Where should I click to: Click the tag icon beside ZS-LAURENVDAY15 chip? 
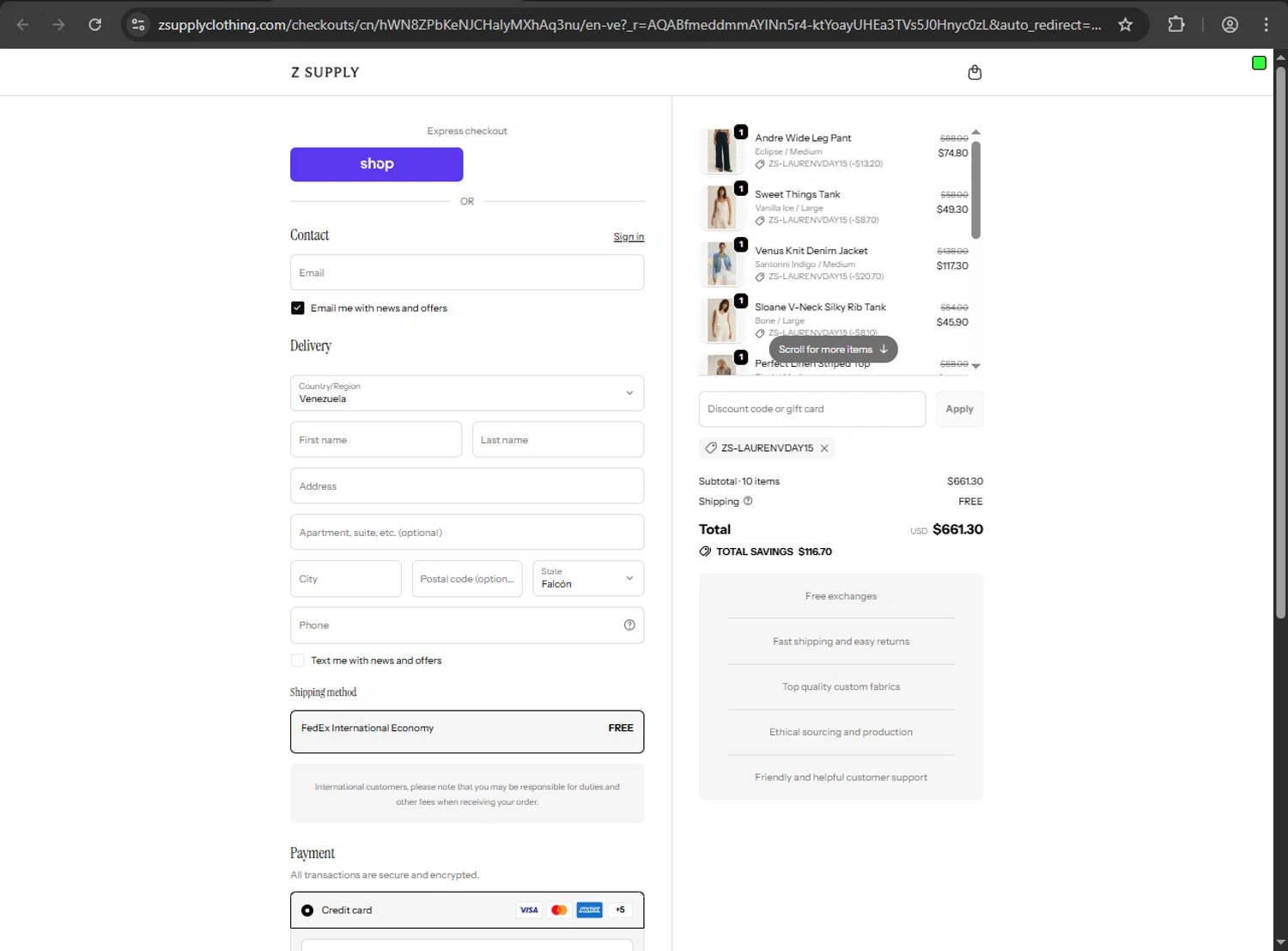tap(711, 448)
